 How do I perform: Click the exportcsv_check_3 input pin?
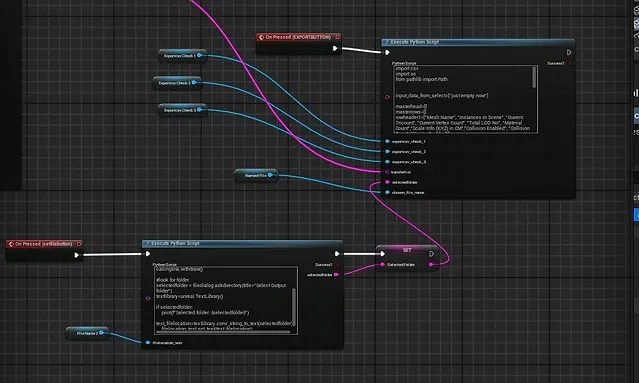(388, 162)
